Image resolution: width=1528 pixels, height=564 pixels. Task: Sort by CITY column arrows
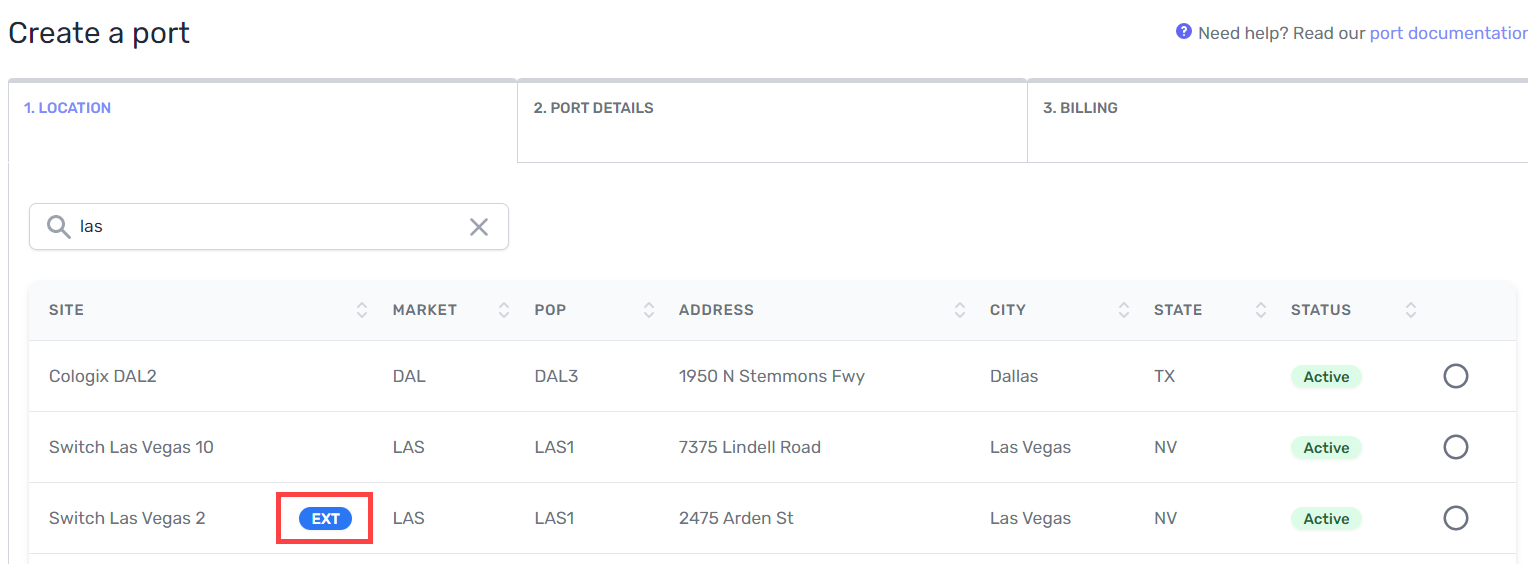click(x=1124, y=310)
